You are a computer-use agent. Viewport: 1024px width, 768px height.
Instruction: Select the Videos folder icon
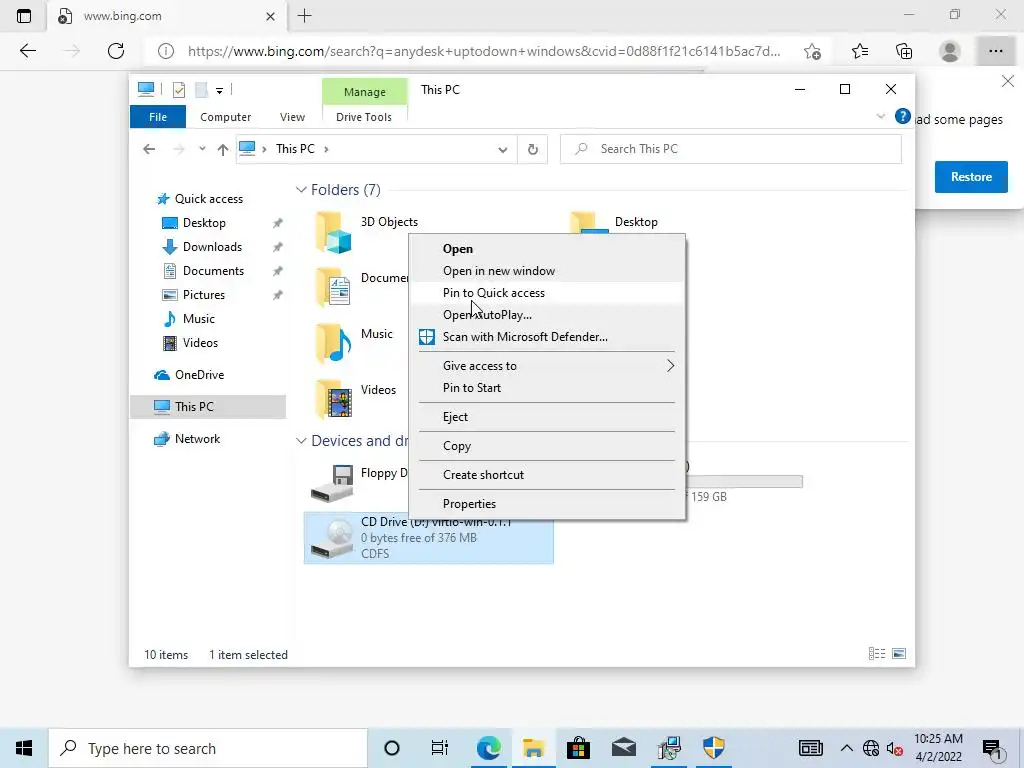(x=334, y=399)
